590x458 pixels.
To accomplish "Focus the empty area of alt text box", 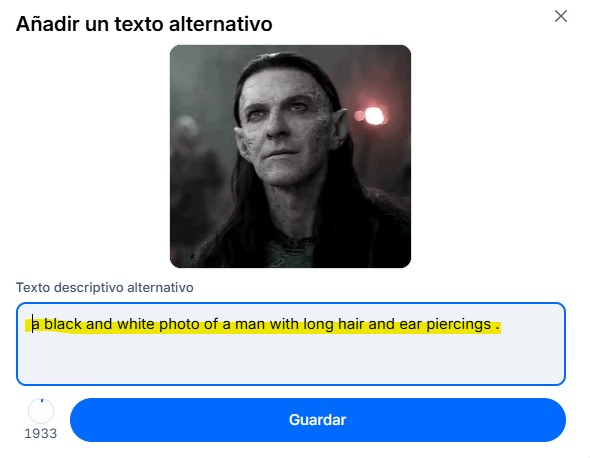I will point(290,359).
